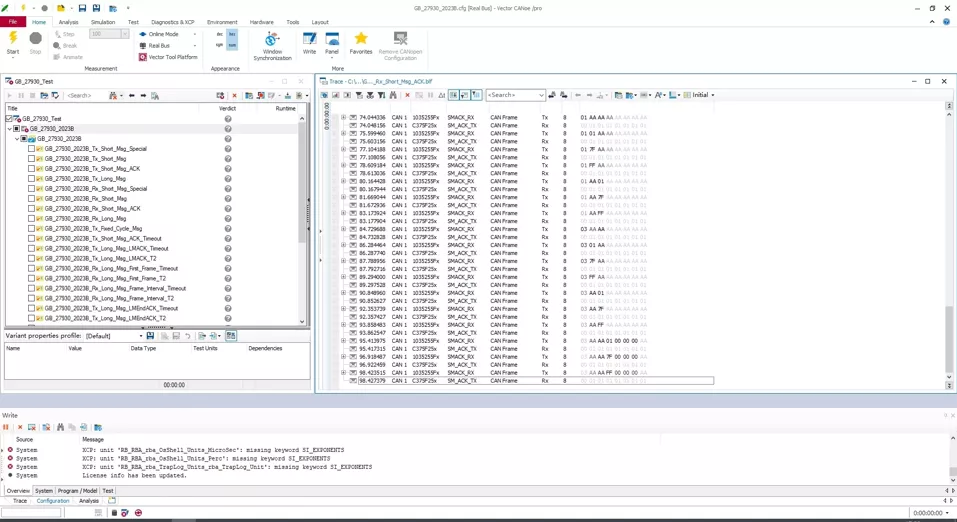Open Favorites star in ribbon
The image size is (957, 522).
pos(361,43)
